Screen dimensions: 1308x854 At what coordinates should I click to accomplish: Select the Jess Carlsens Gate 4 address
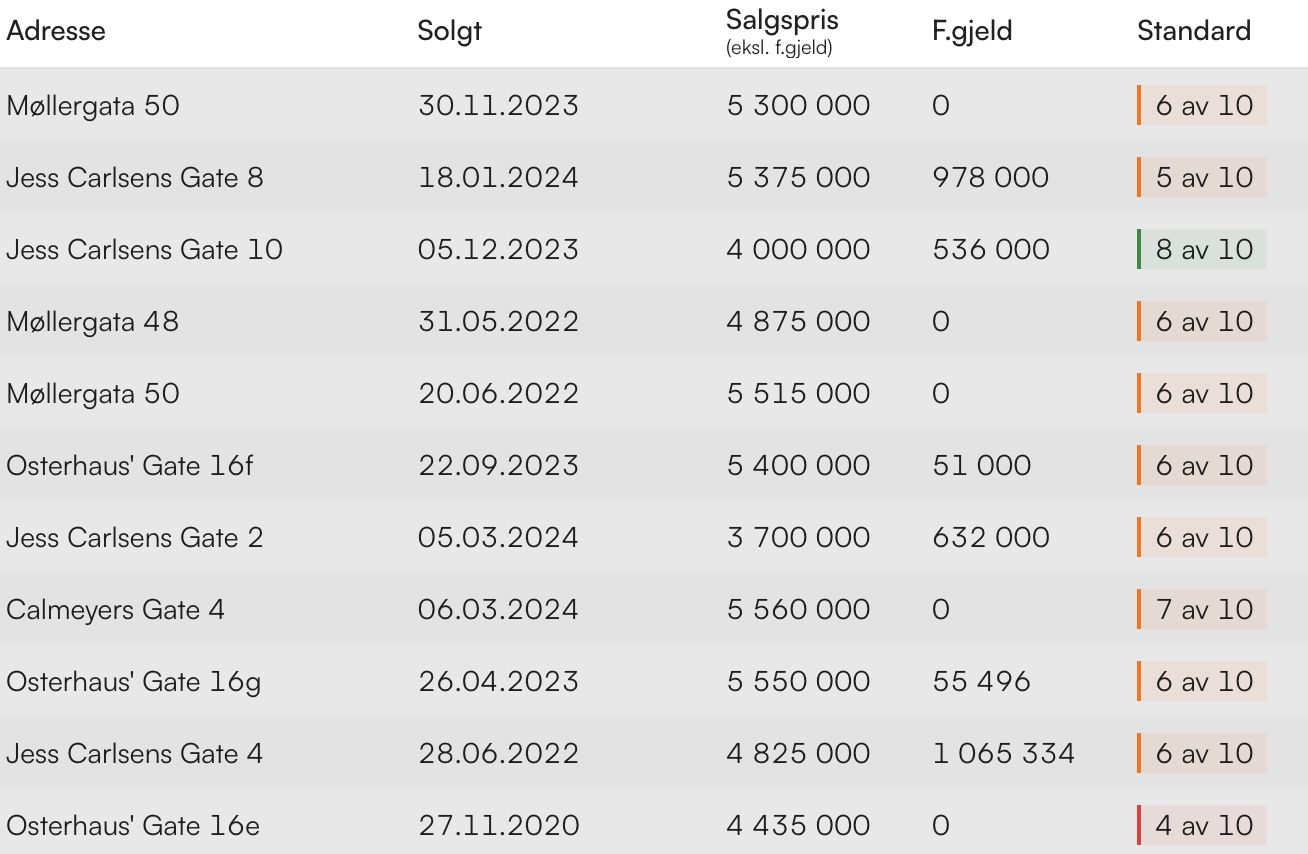pyautogui.click(x=135, y=754)
